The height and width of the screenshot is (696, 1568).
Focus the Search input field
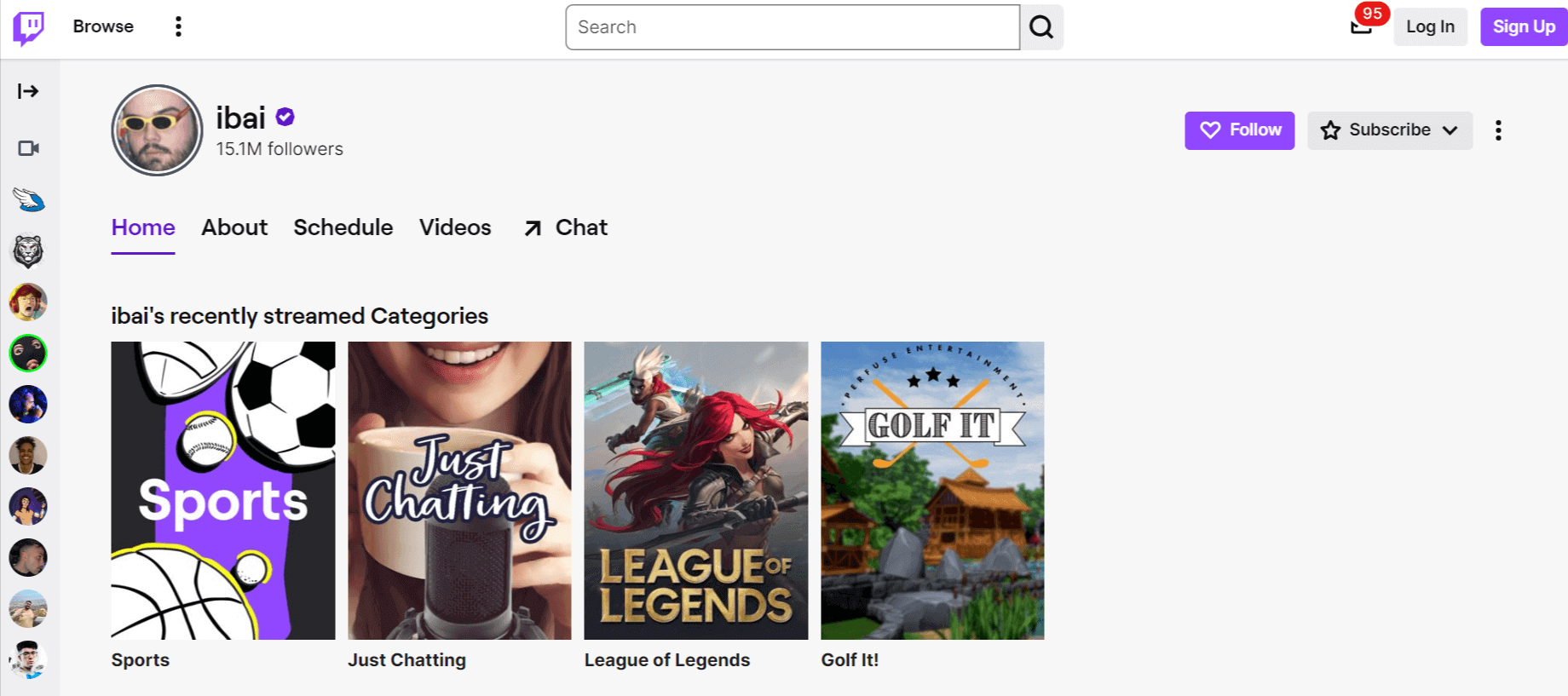click(793, 27)
